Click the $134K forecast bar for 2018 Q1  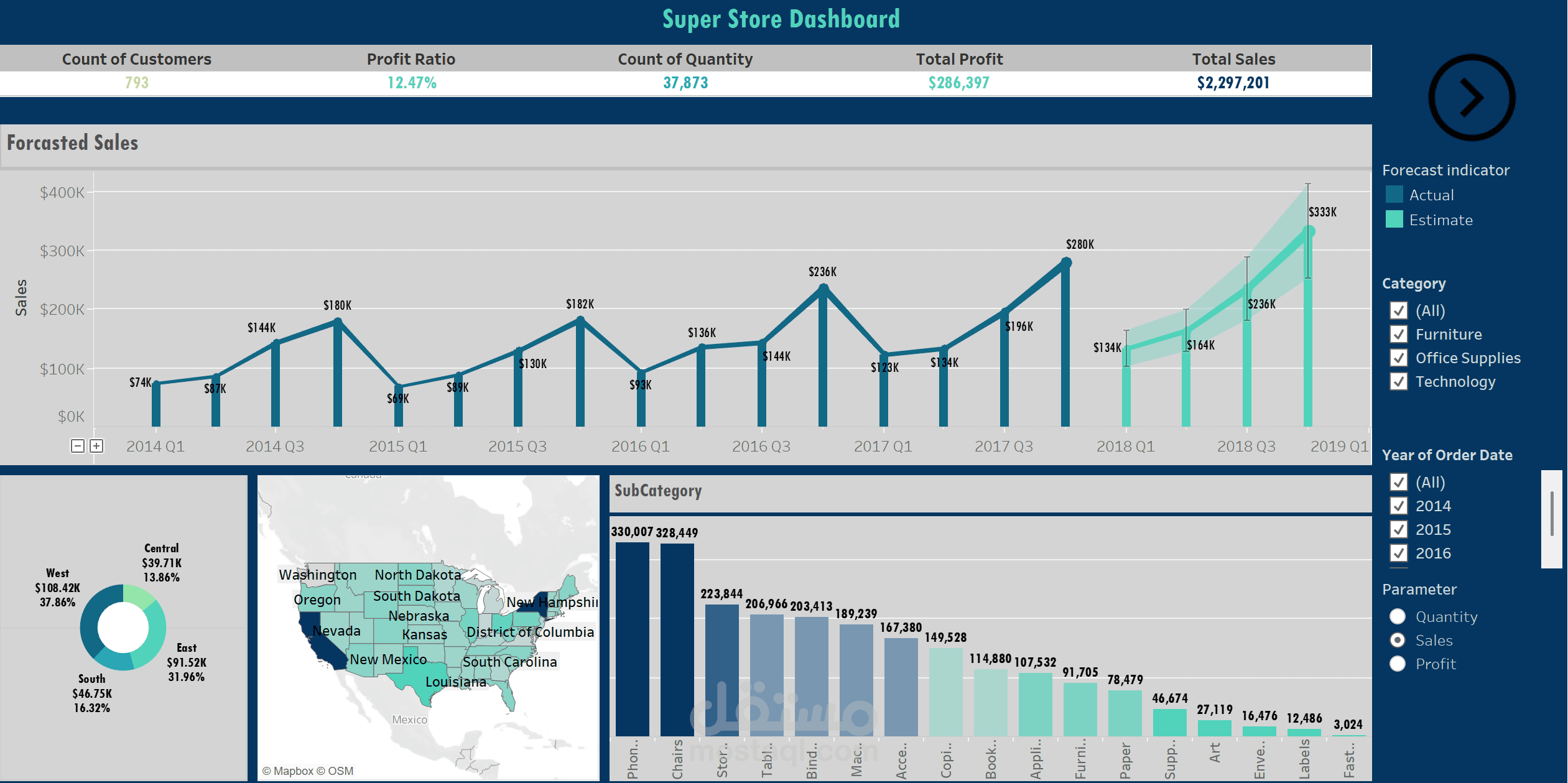pos(1126,387)
